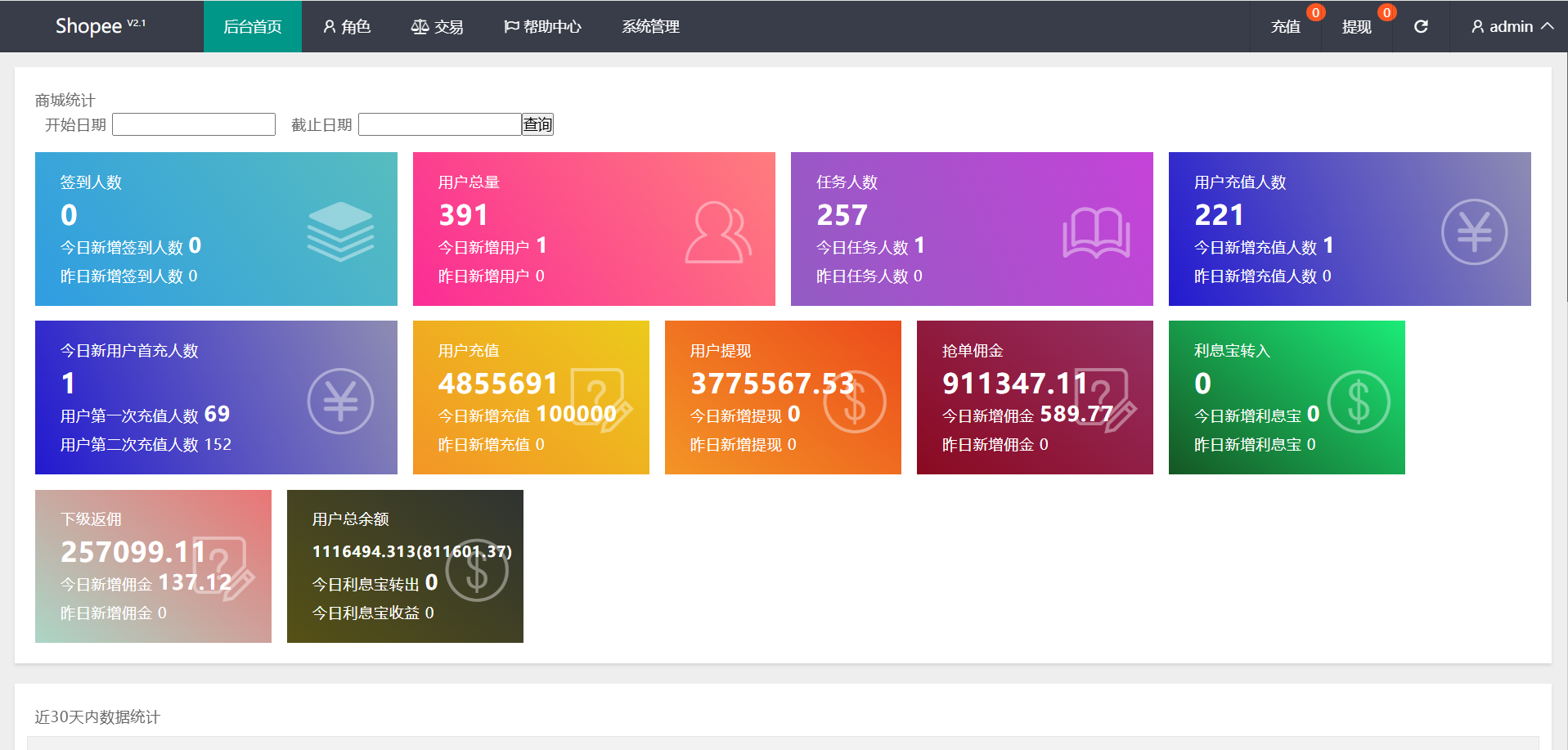Click the edit-note icon in 下级返佣 card
Image resolution: width=1568 pixels, height=750 pixels.
(224, 569)
